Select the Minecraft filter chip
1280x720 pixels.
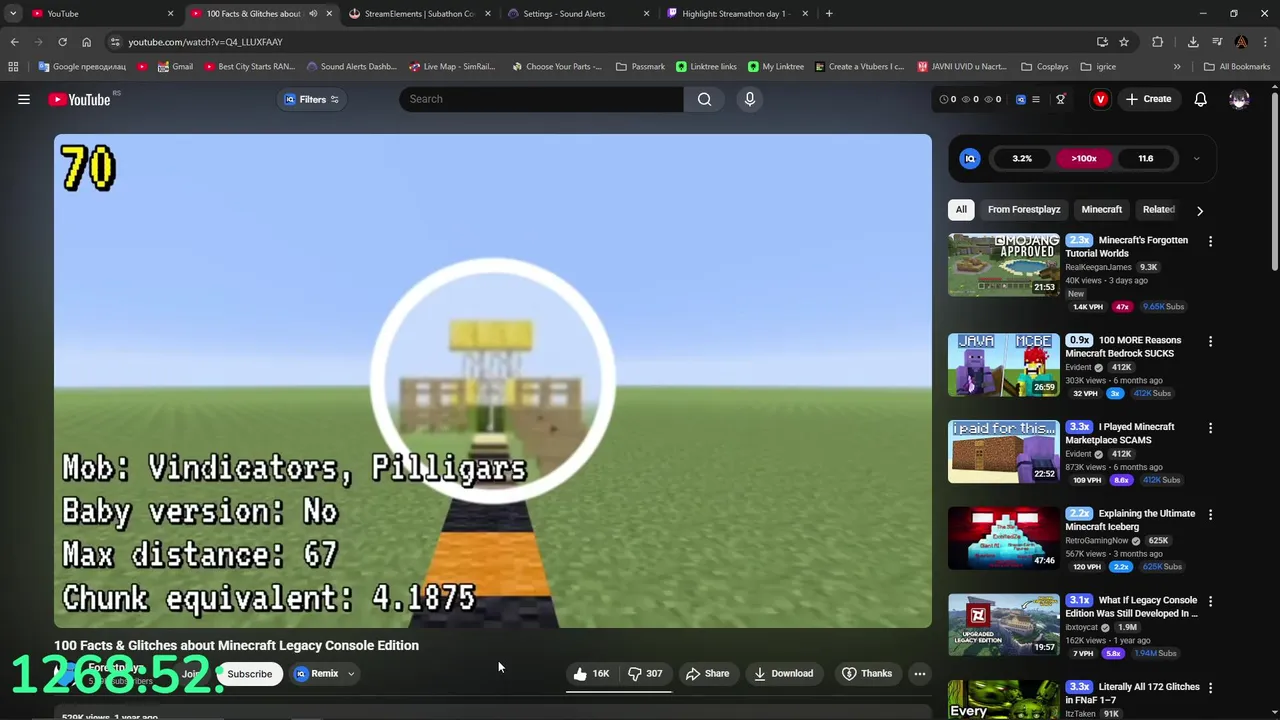coord(1102,210)
